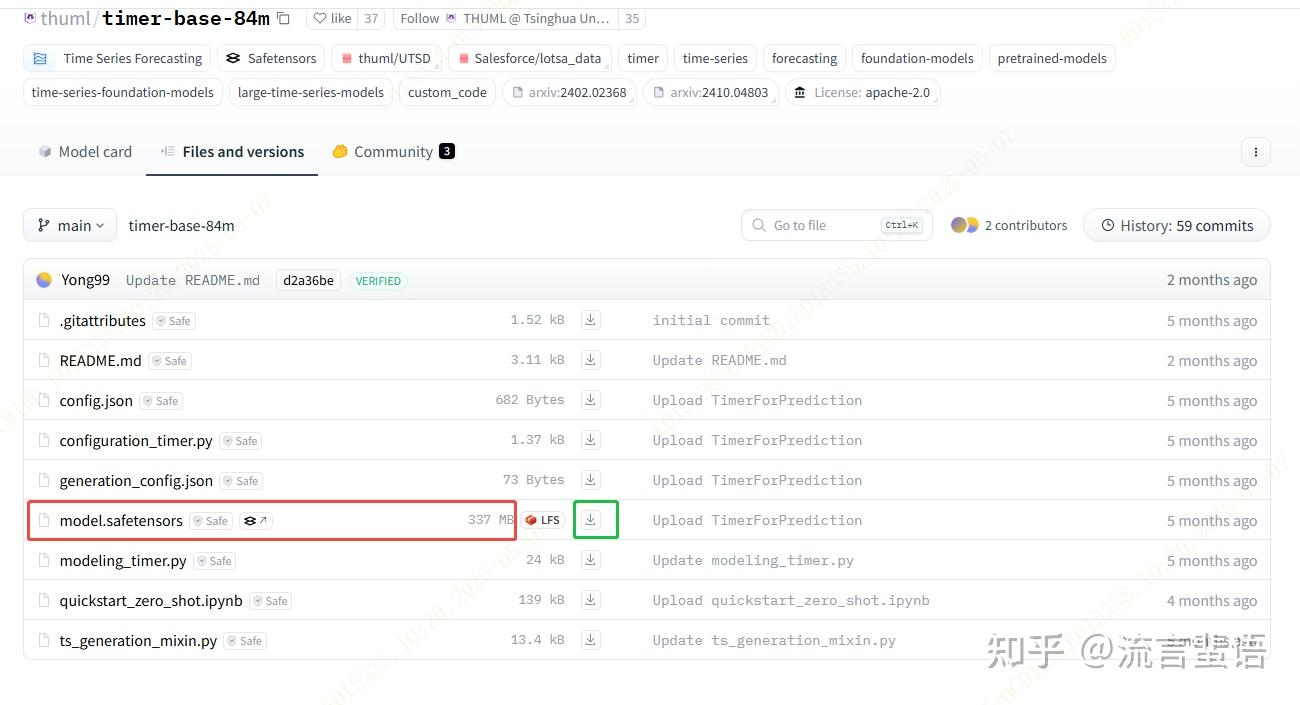View the 2 contributors list
Viewport: 1300px width, 705px height.
tap(1008, 225)
